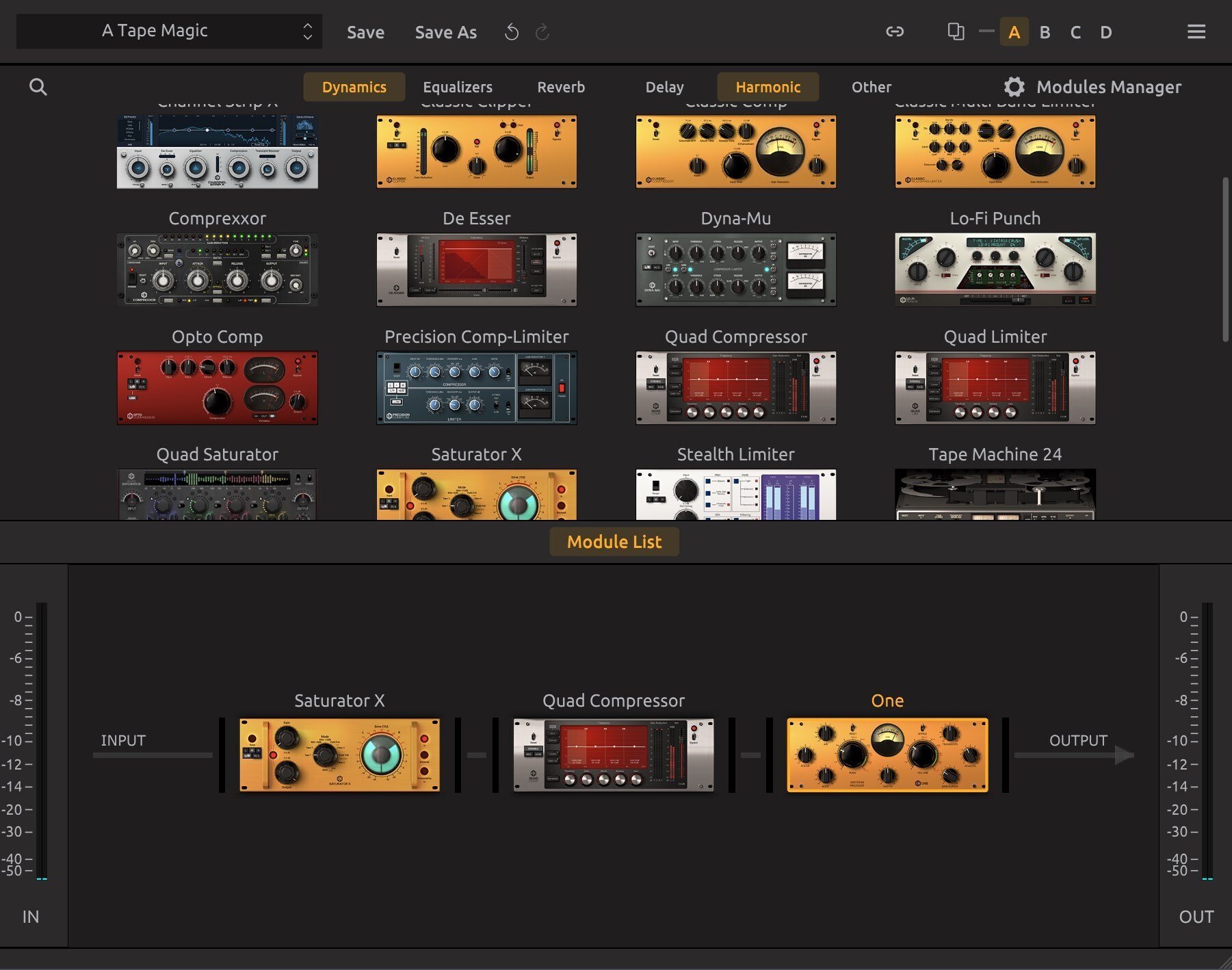1232x970 pixels.
Task: Open the Other modules category
Action: [x=870, y=87]
